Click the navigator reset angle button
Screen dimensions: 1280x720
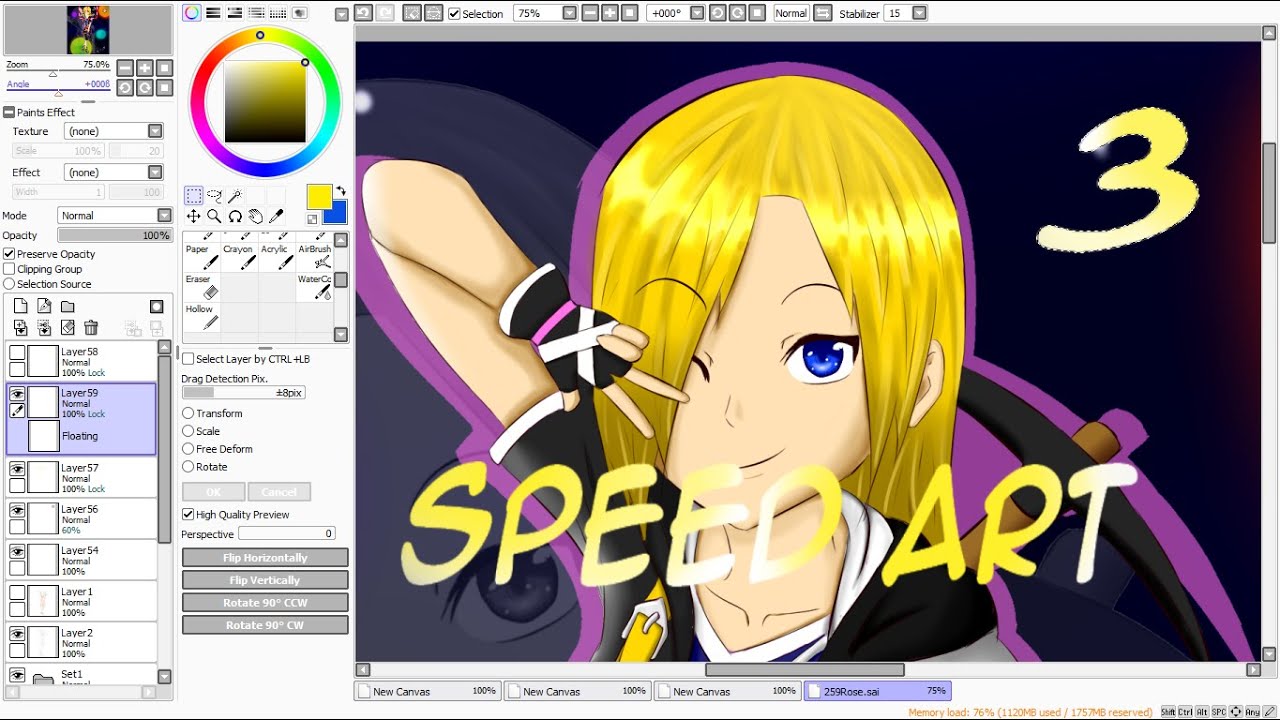point(165,88)
